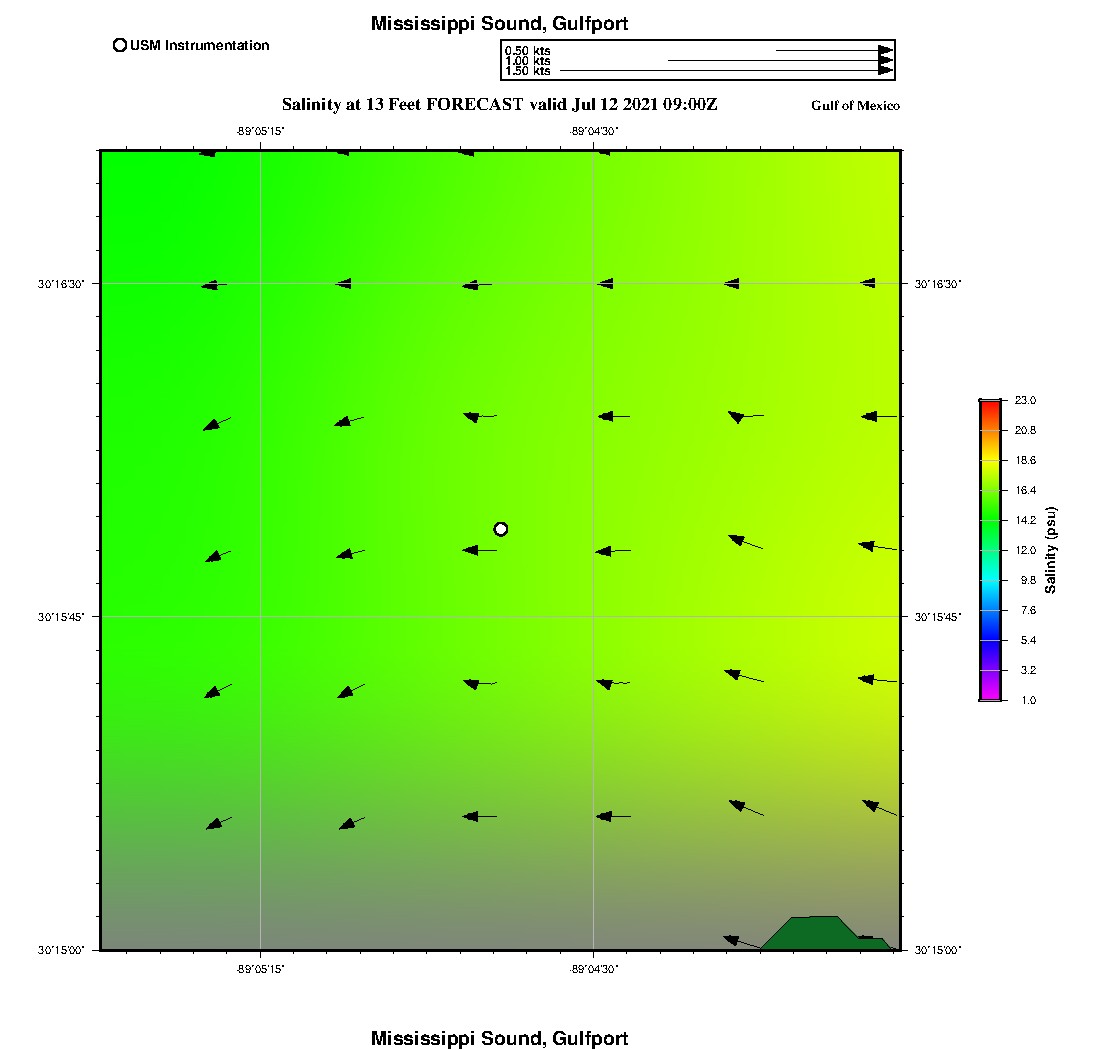1100x1050 pixels.
Task: Select the 1.50 kts scale arrow head
Action: (x=885, y=71)
